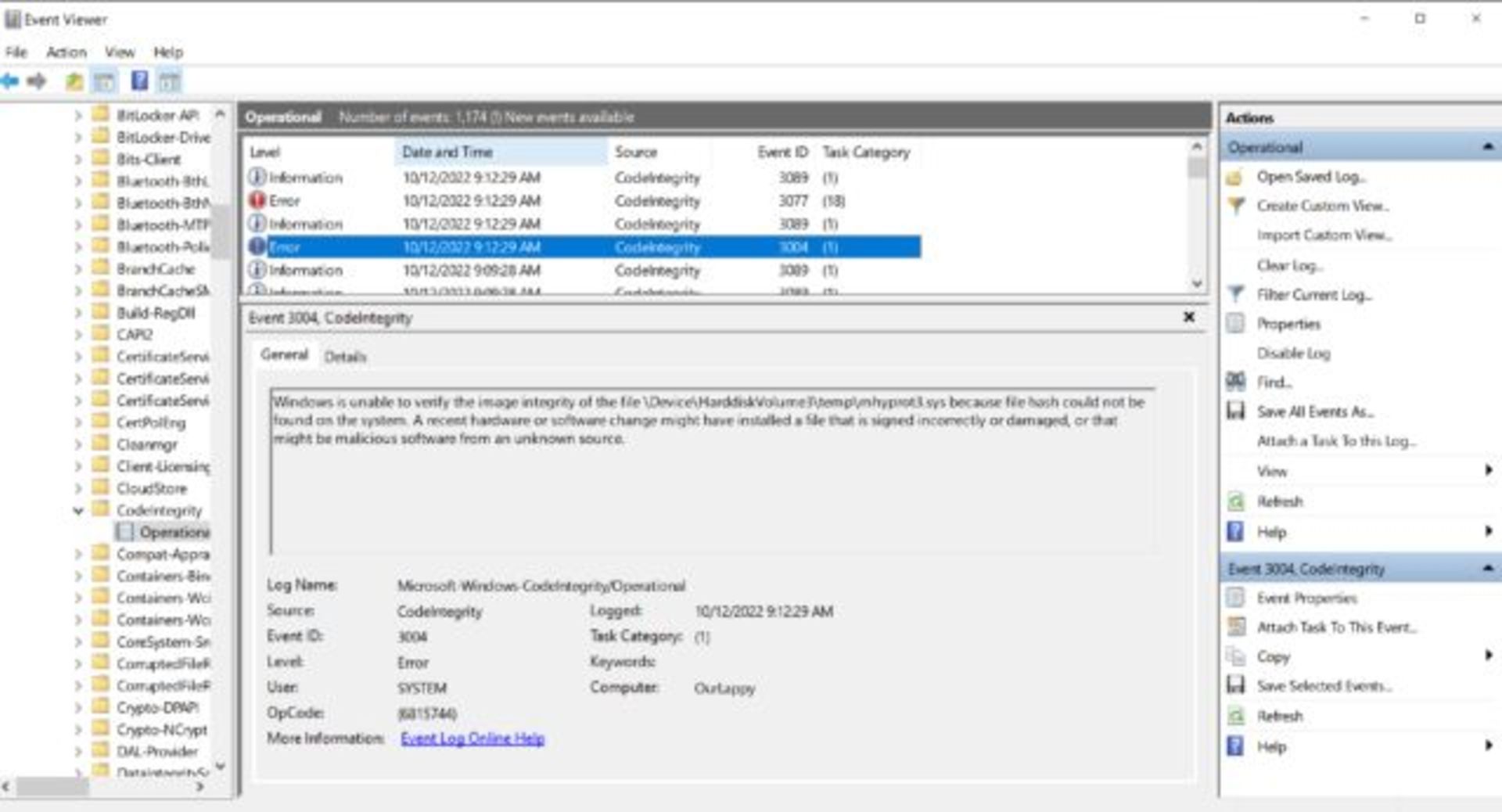Collapse the Operational actions section
Viewport: 1502px width, 812px height.
(1487, 147)
